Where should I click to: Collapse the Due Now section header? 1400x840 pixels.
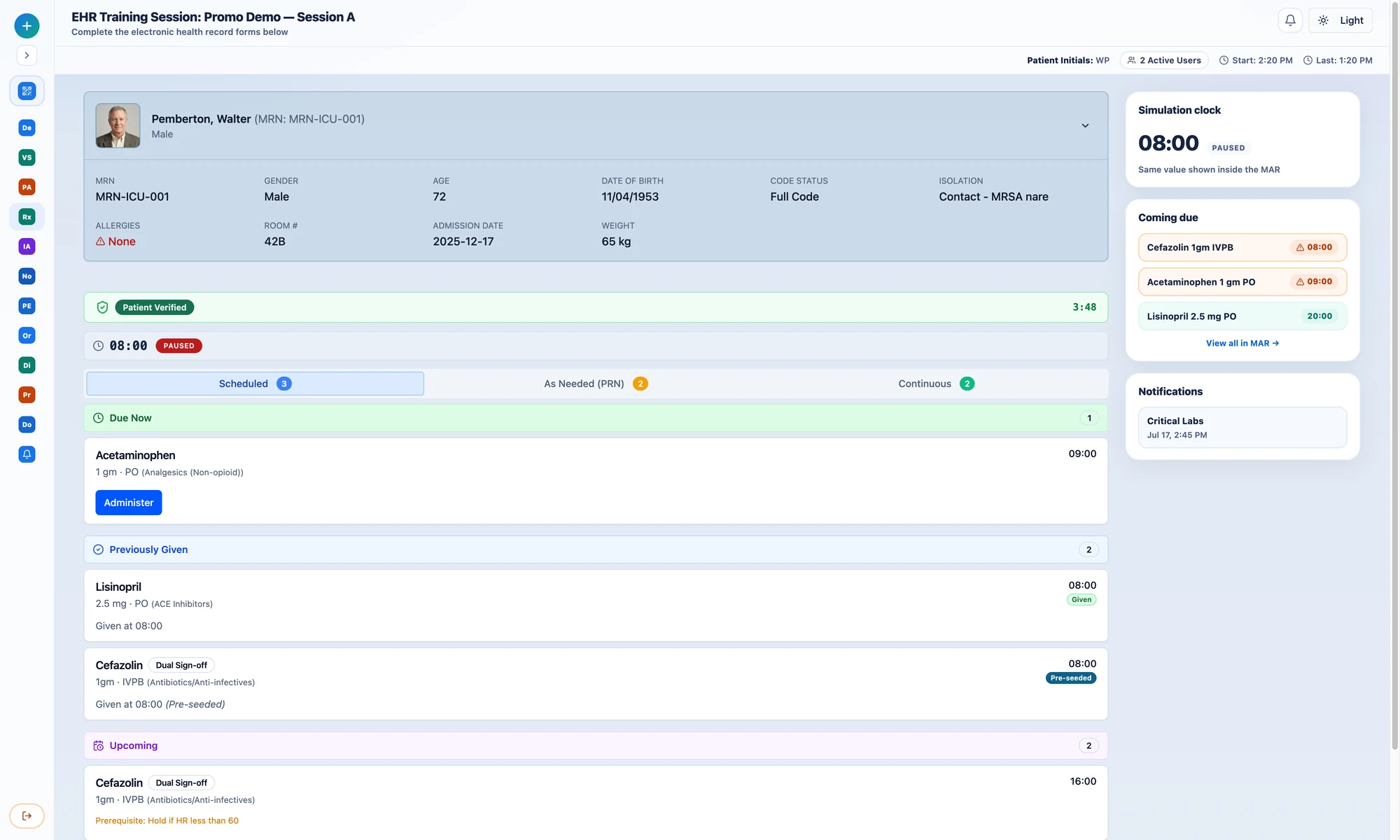click(x=596, y=418)
